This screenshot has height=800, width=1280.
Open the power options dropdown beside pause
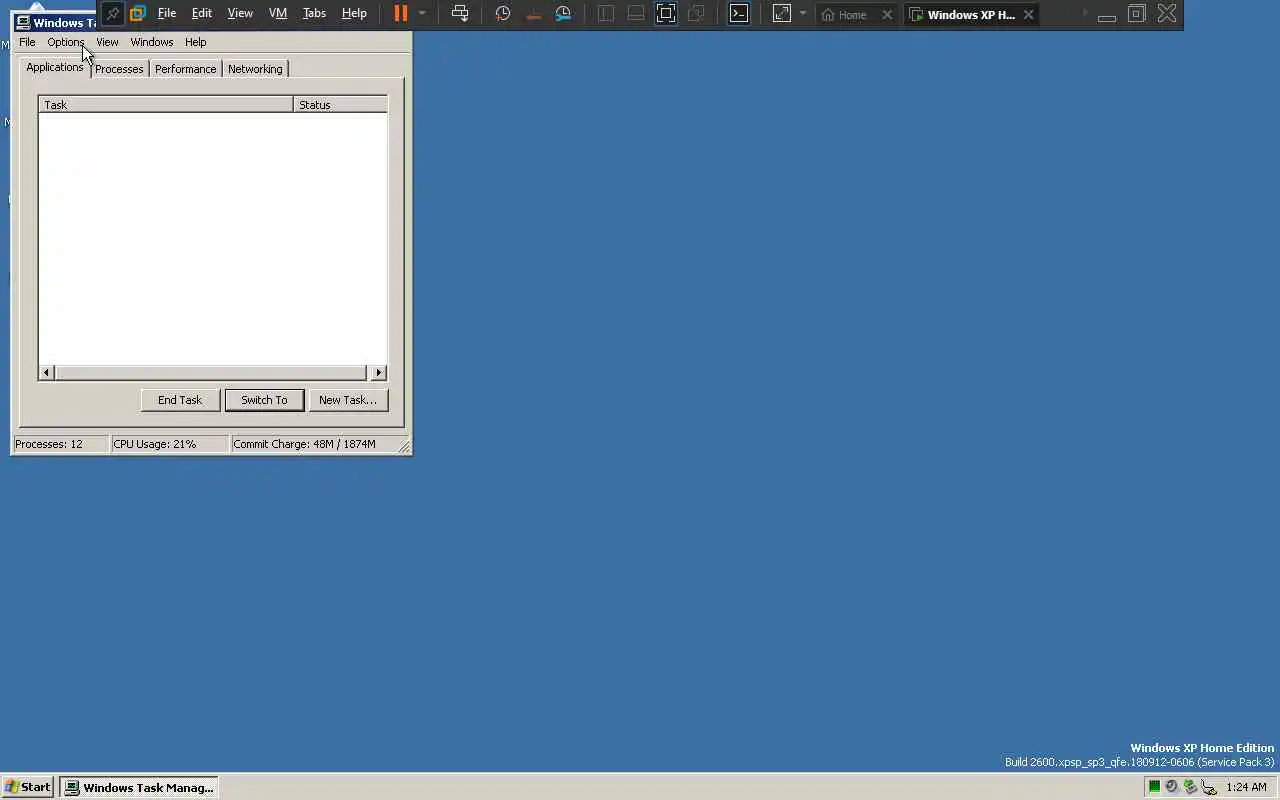tap(422, 14)
